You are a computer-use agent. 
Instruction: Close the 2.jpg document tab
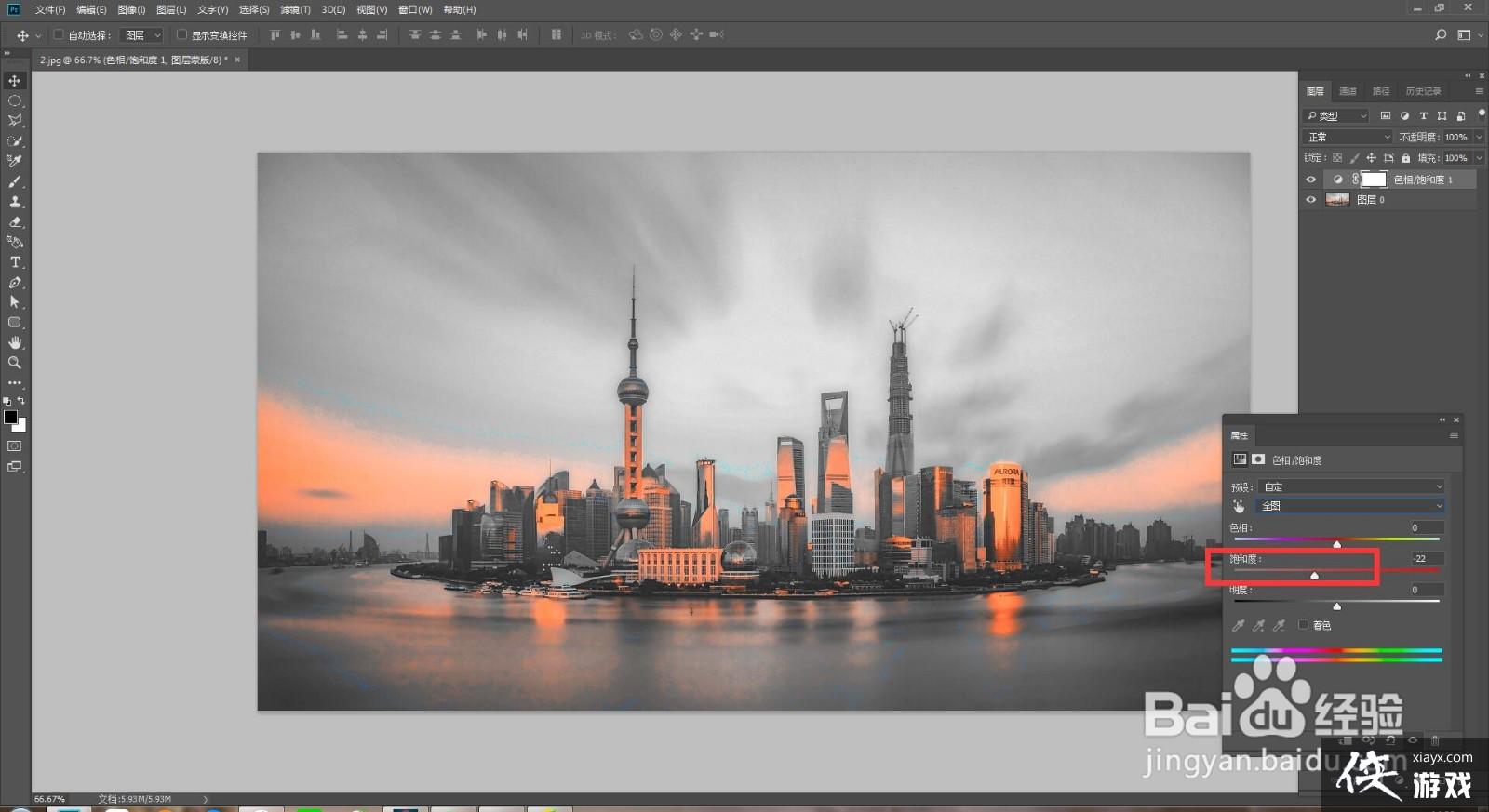click(237, 60)
